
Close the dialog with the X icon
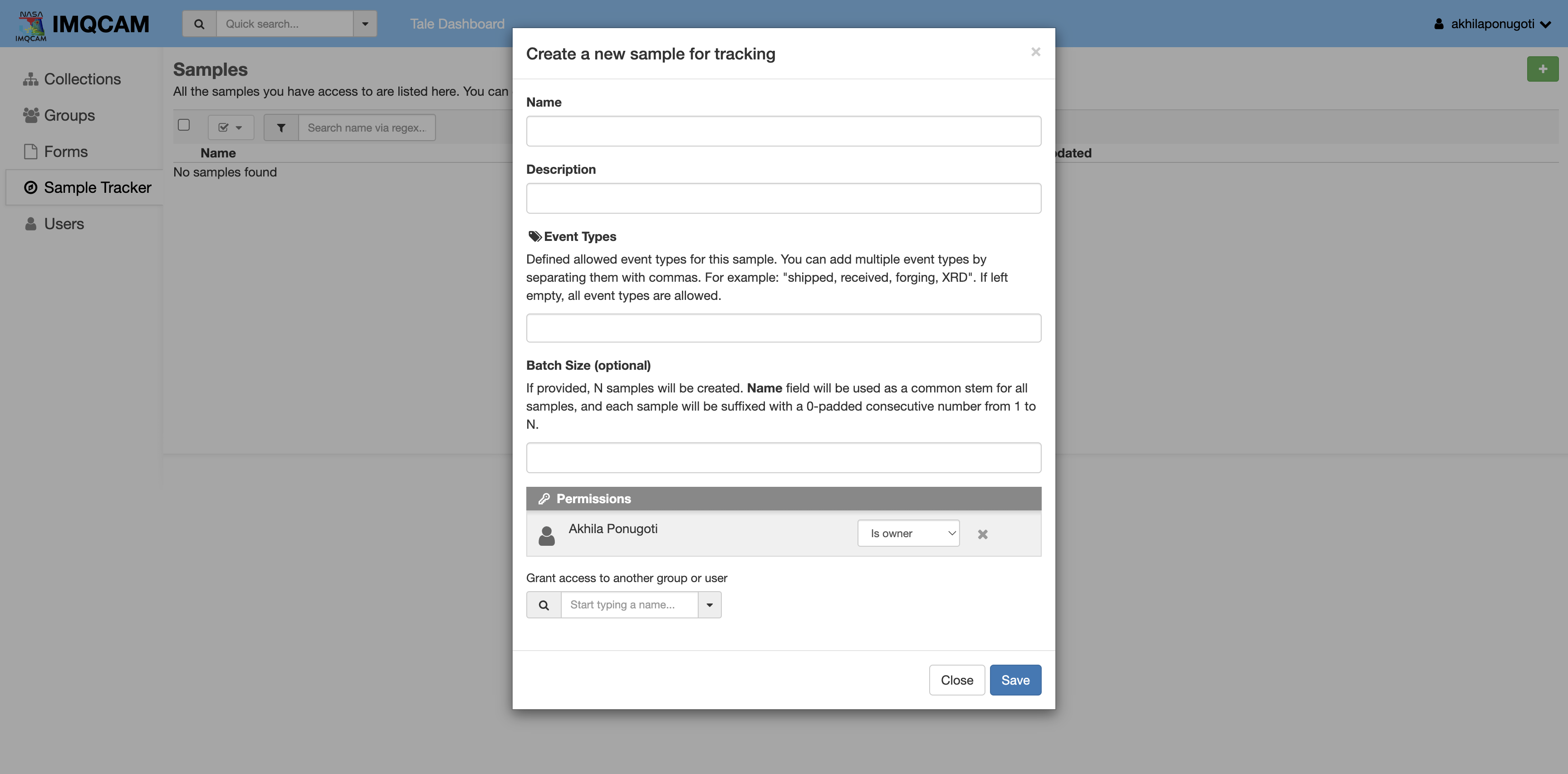[1035, 52]
